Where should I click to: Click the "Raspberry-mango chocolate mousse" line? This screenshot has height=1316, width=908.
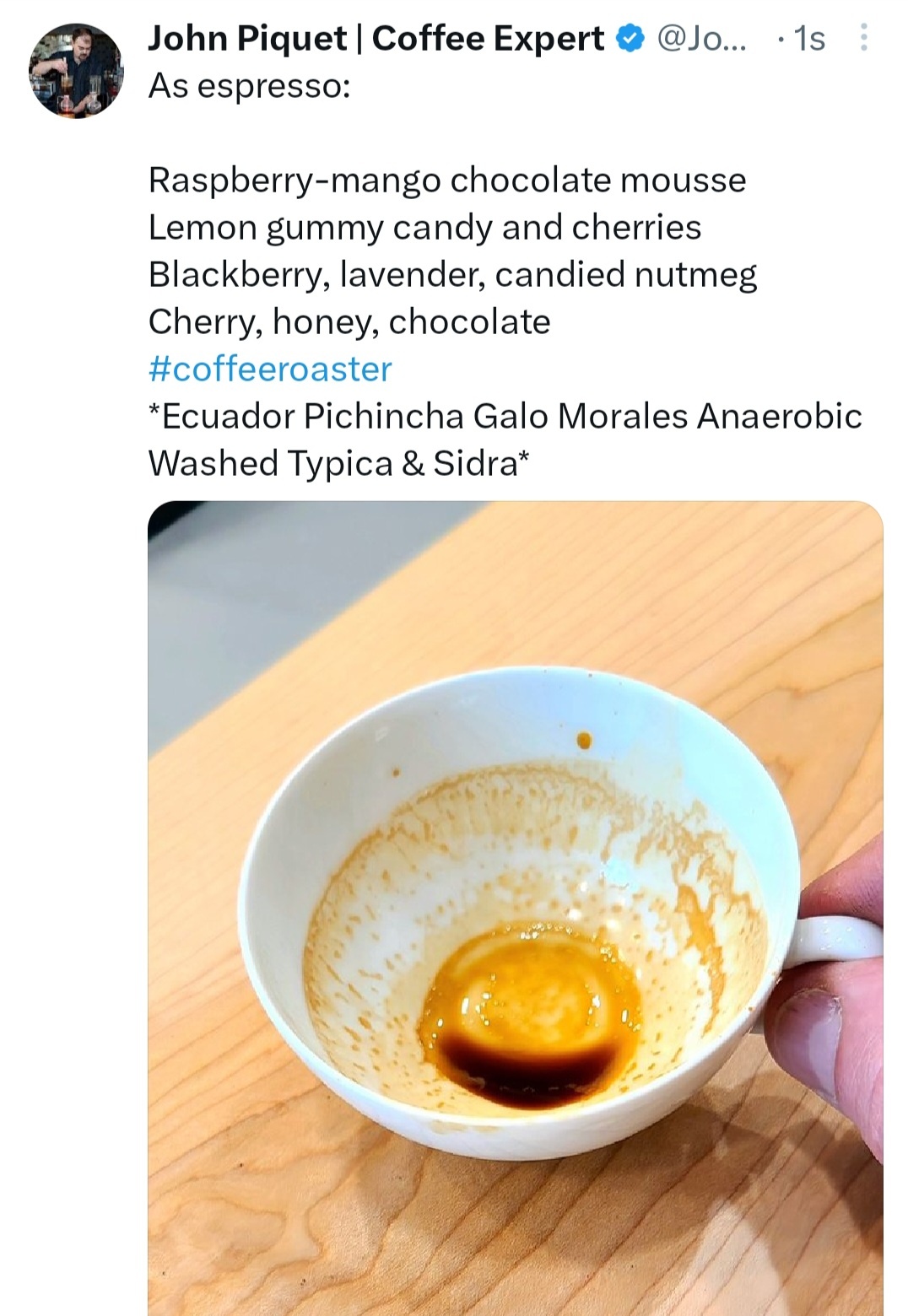click(x=447, y=180)
